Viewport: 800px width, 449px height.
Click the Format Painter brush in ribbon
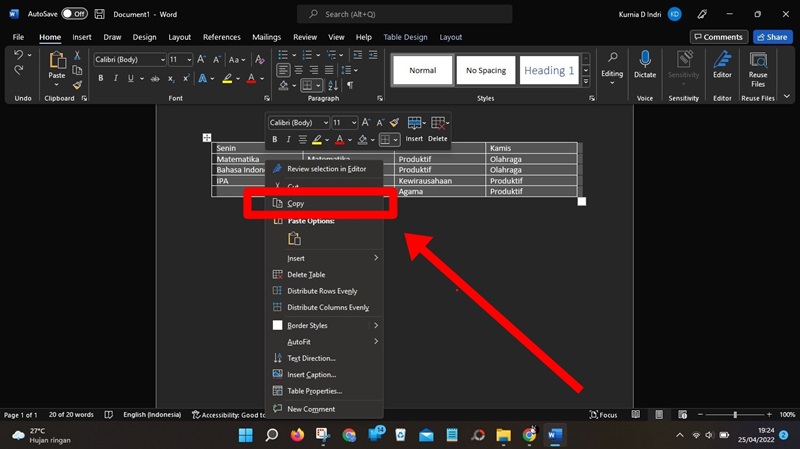click(78, 85)
